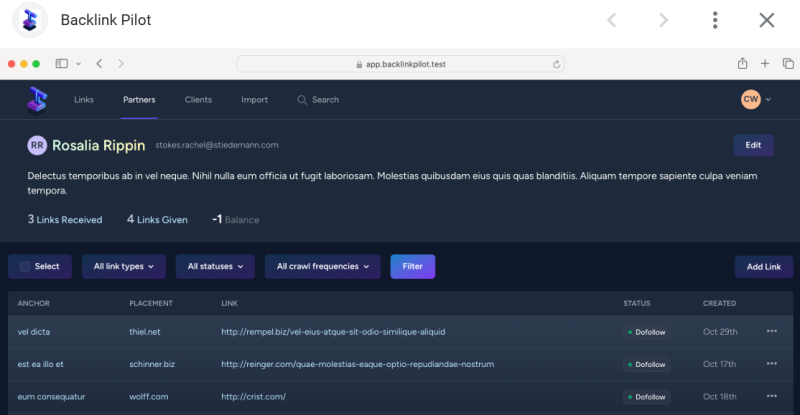The width and height of the screenshot is (800, 415).
Task: Click the 3 Links Received stat
Action: pyautogui.click(x=65, y=219)
